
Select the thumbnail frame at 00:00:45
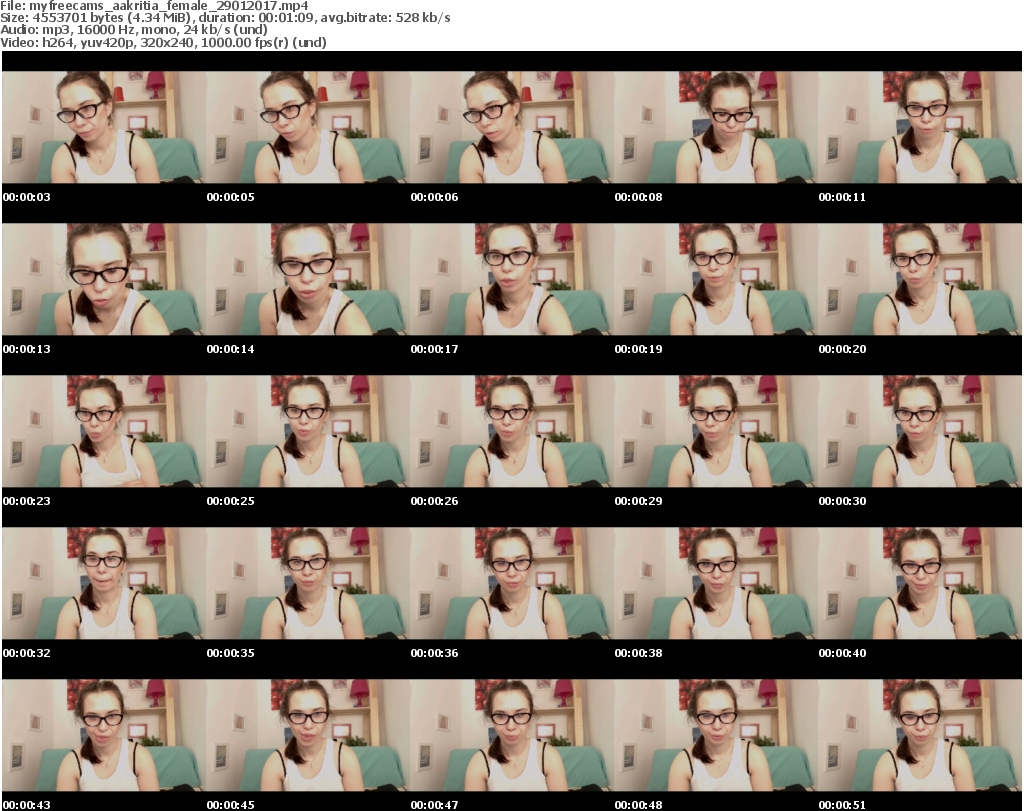click(308, 736)
